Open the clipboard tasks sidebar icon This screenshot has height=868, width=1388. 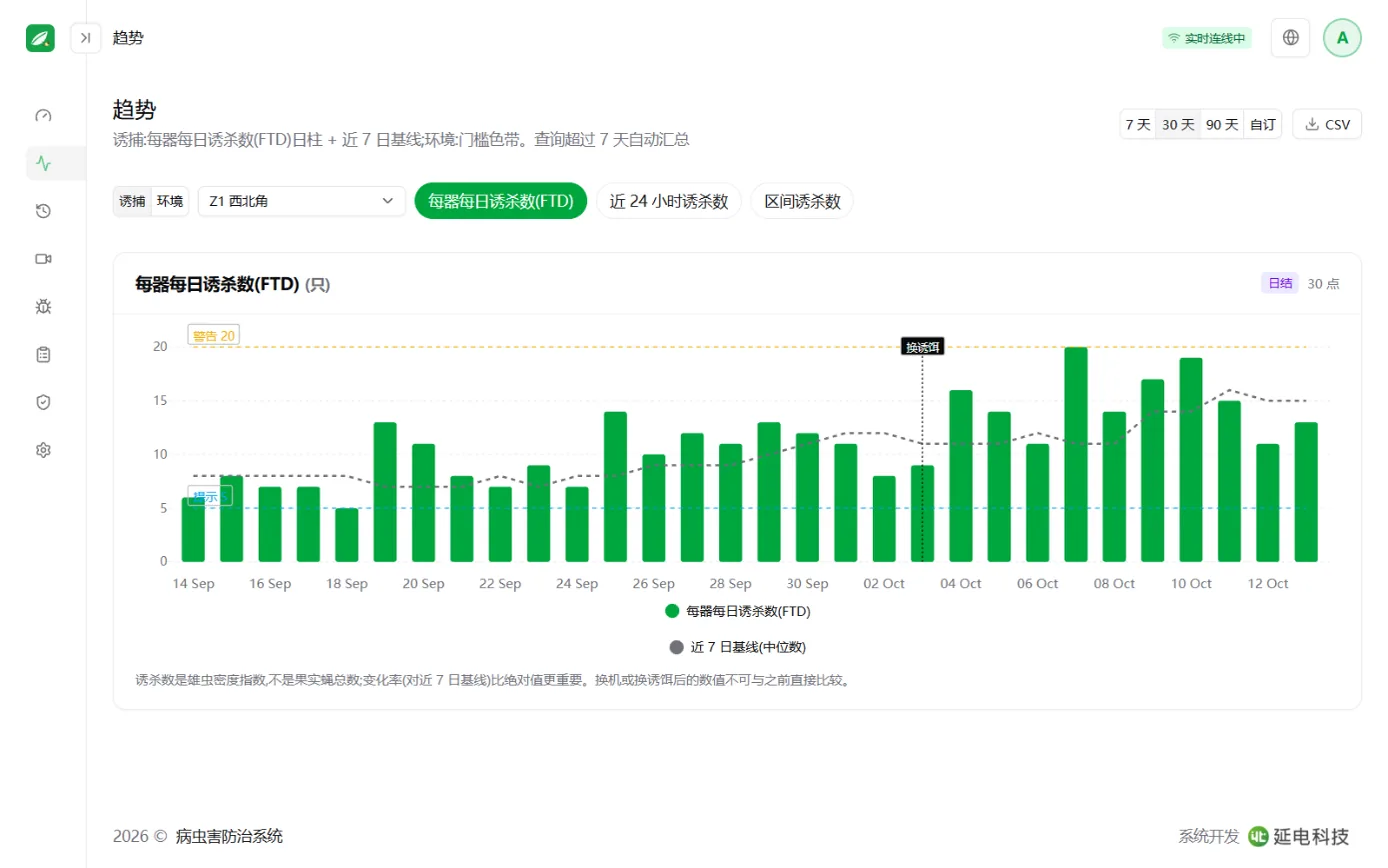43,354
